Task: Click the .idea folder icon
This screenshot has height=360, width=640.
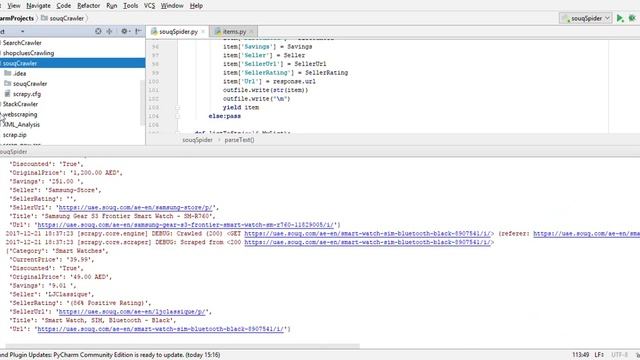Action: tap(7, 73)
